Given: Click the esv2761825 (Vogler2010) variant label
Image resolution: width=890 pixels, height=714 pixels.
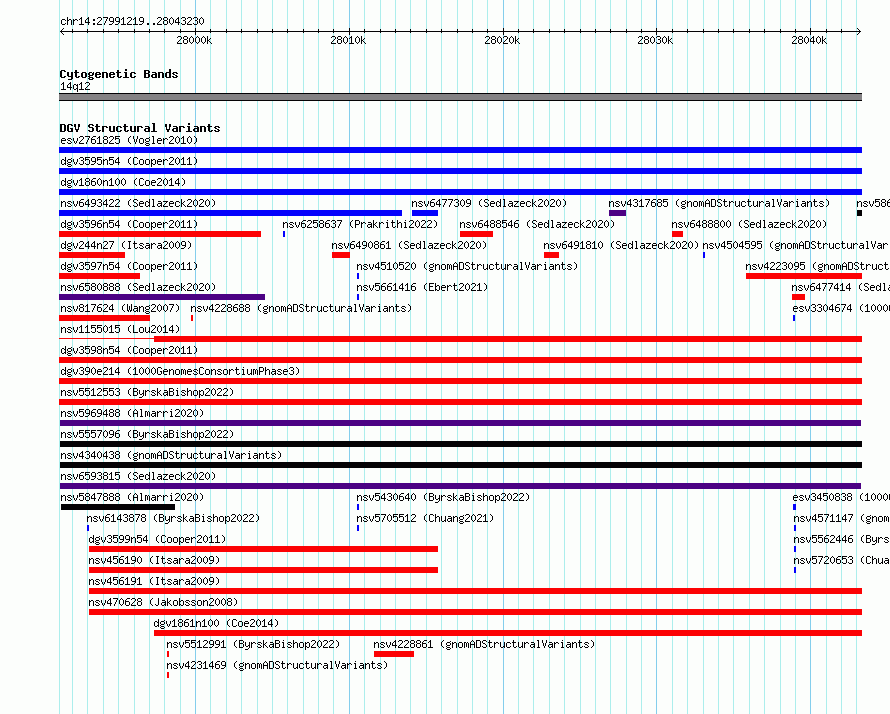Looking at the screenshot, I should click(x=129, y=140).
